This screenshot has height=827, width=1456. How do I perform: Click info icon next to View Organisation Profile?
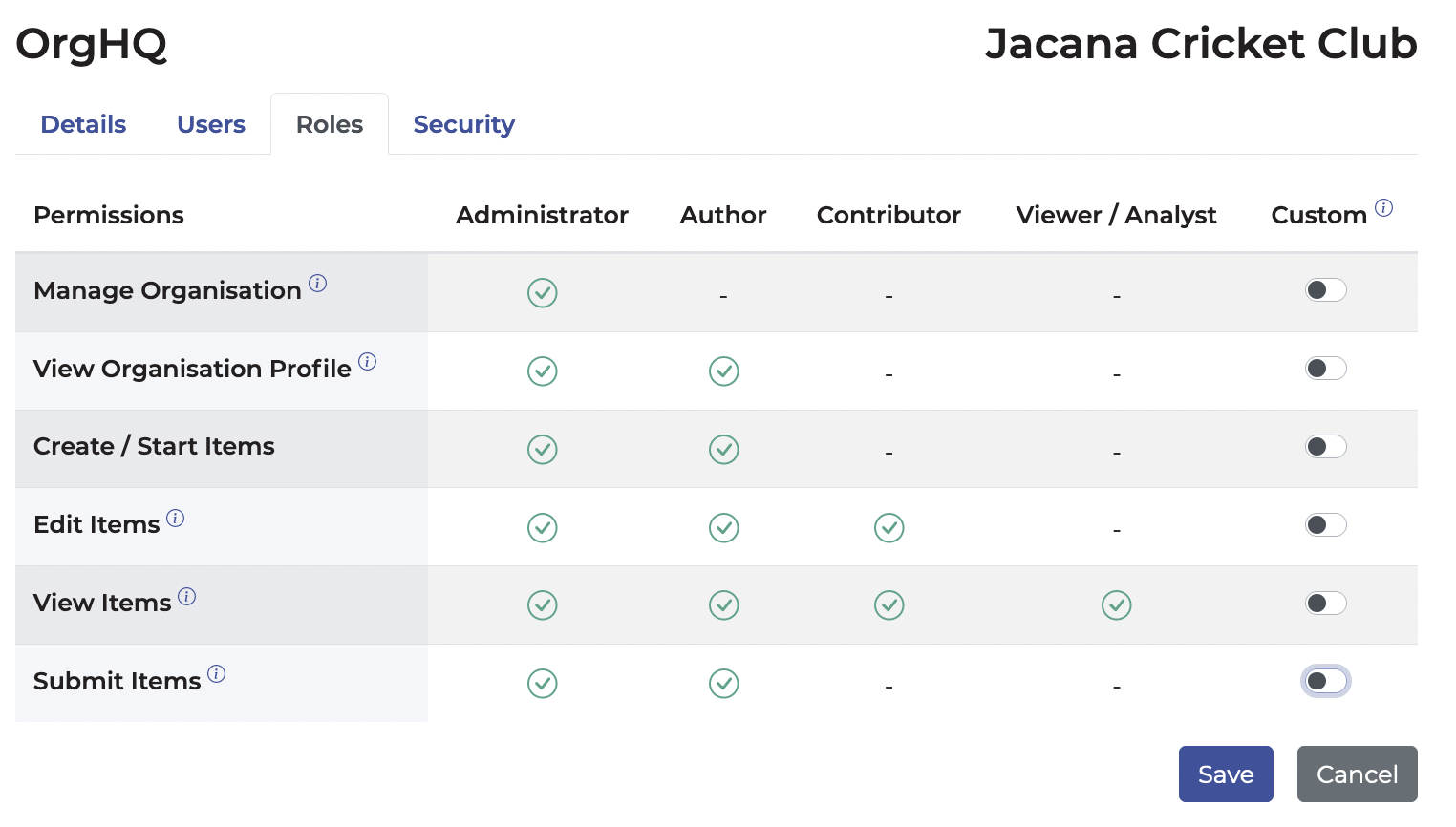368,362
